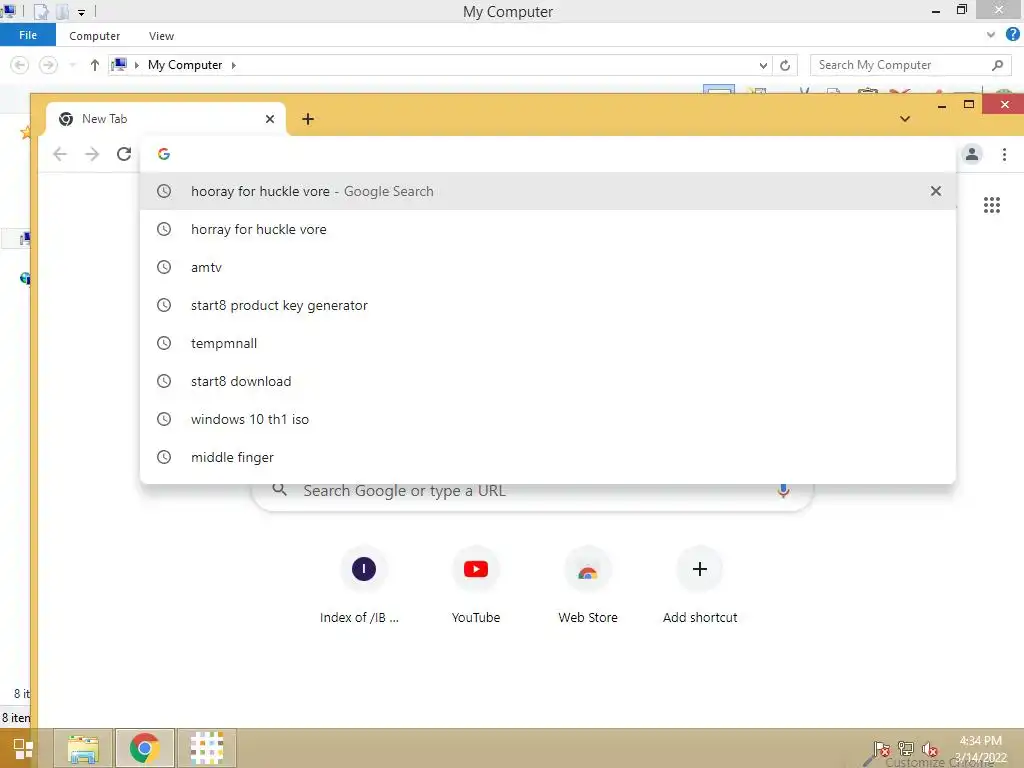This screenshot has width=1024, height=768.
Task: Click the Search My Computer field
Action: [x=909, y=65]
